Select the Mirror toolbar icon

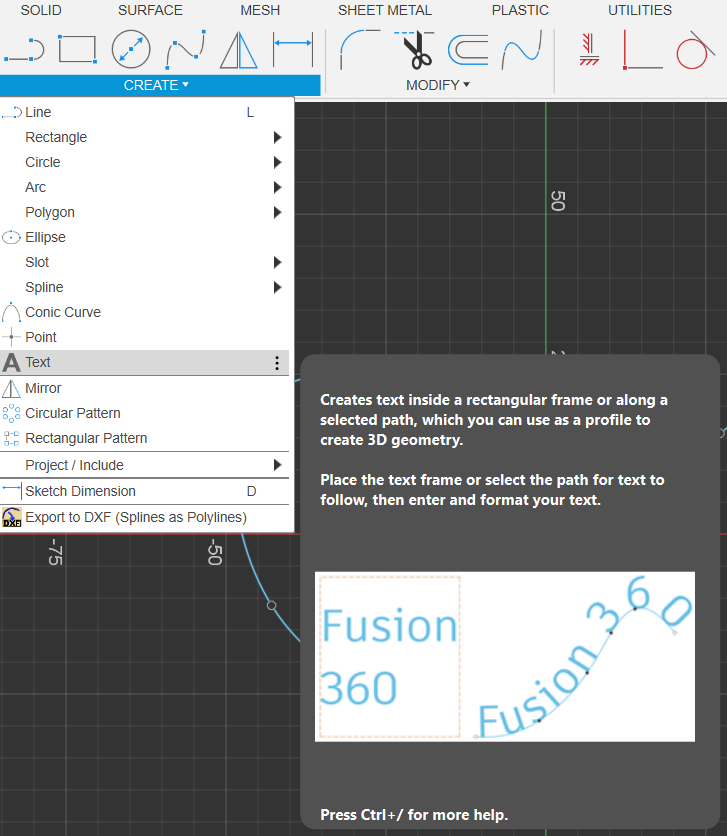click(239, 50)
